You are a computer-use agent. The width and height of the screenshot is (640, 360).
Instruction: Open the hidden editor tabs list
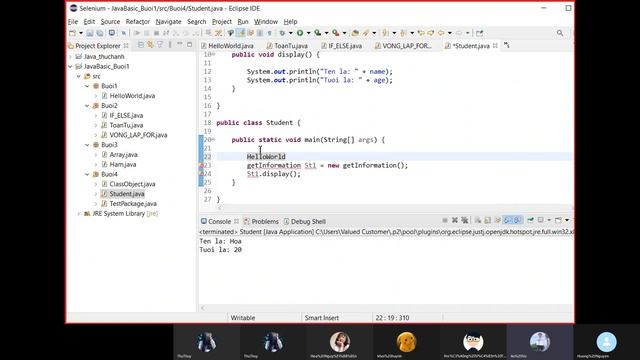point(507,45)
